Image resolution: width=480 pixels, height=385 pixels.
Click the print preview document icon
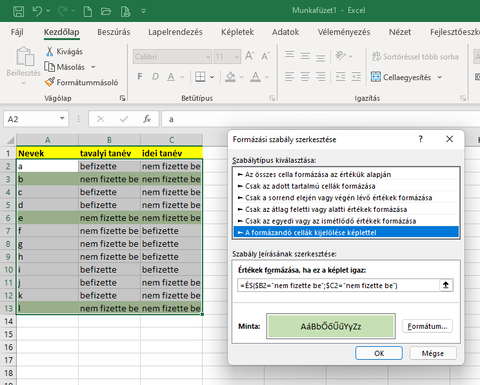click(x=125, y=11)
